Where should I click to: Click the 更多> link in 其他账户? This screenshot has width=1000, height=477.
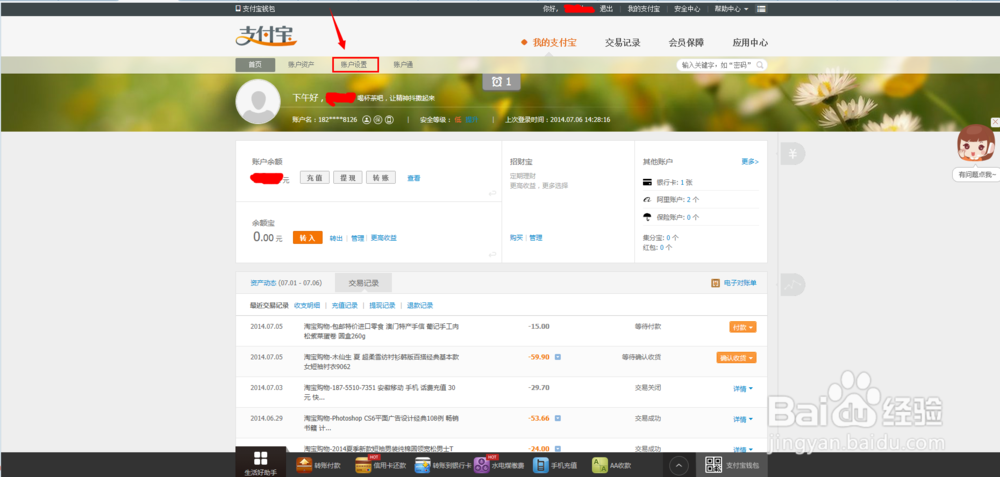tap(750, 161)
